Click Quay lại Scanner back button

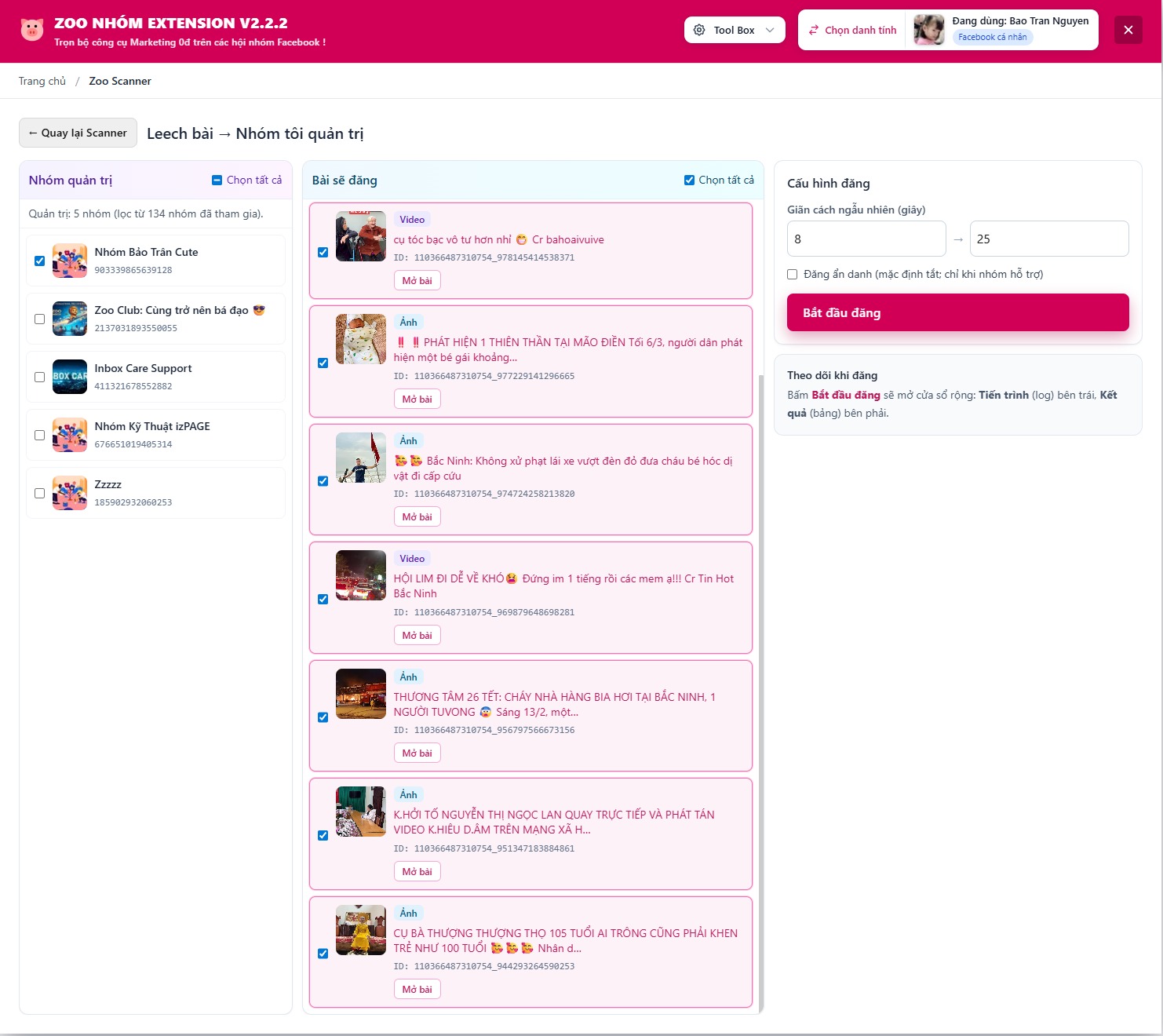pos(78,133)
